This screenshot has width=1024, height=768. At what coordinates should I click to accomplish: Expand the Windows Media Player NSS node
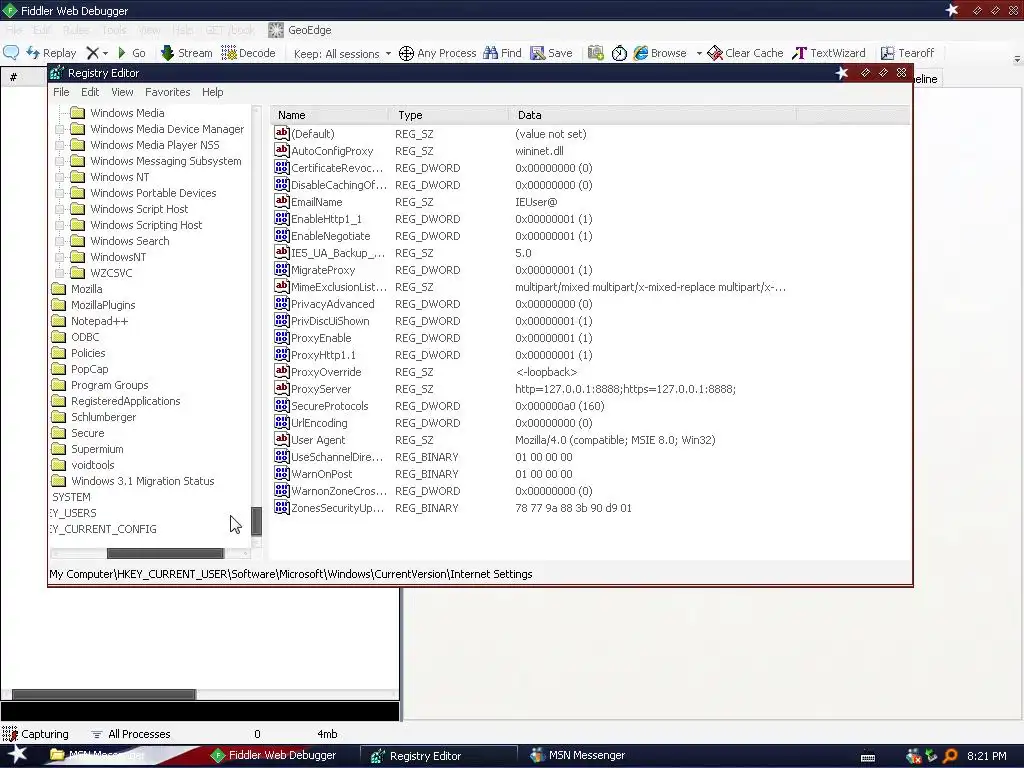click(x=59, y=145)
